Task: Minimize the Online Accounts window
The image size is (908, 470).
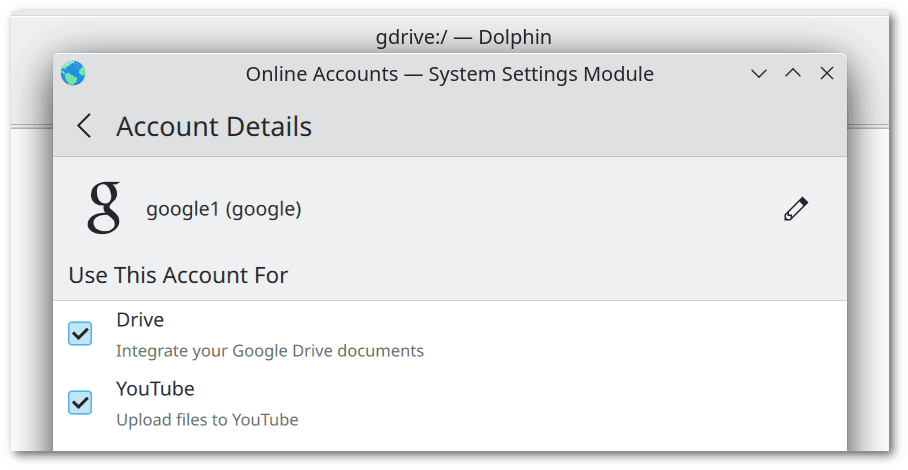Action: click(759, 74)
